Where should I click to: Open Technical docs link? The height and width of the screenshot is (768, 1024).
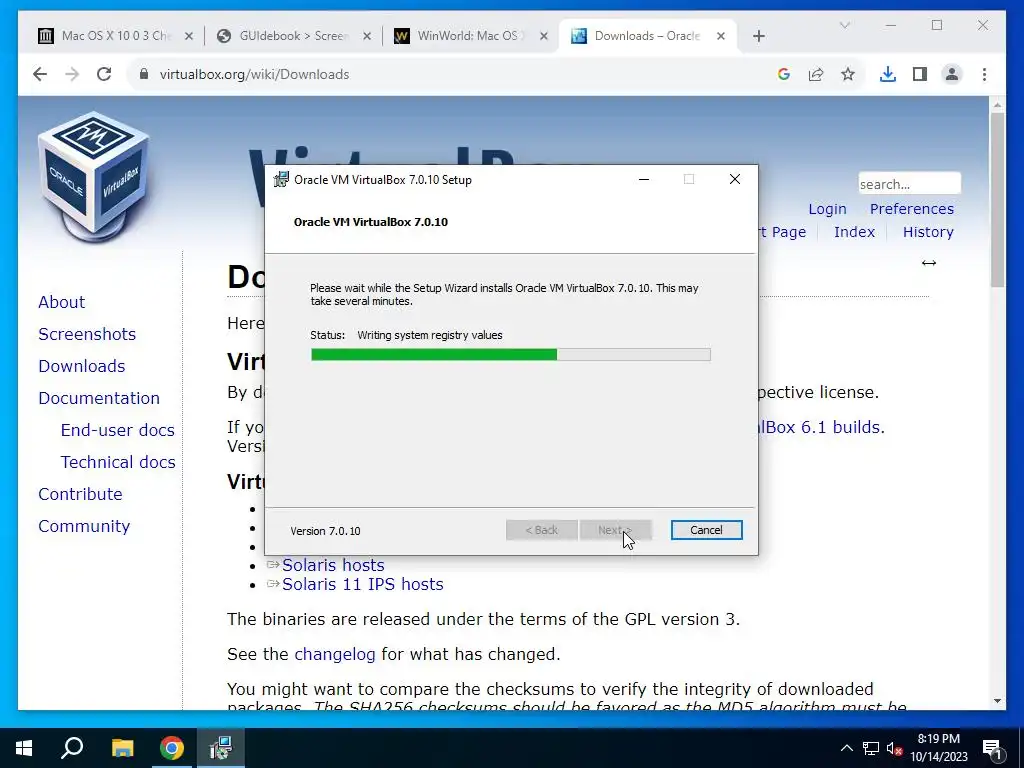118,462
